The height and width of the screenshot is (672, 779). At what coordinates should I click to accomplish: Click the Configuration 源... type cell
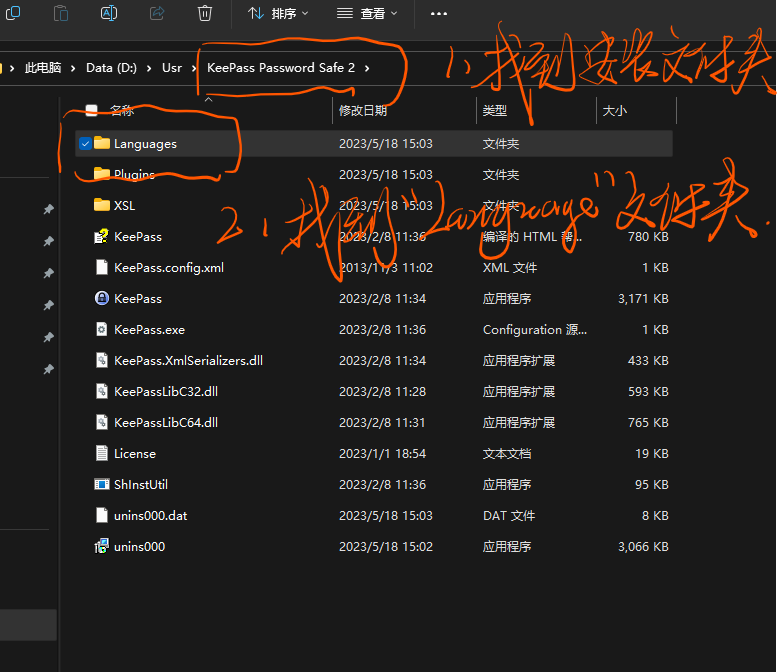tap(535, 330)
